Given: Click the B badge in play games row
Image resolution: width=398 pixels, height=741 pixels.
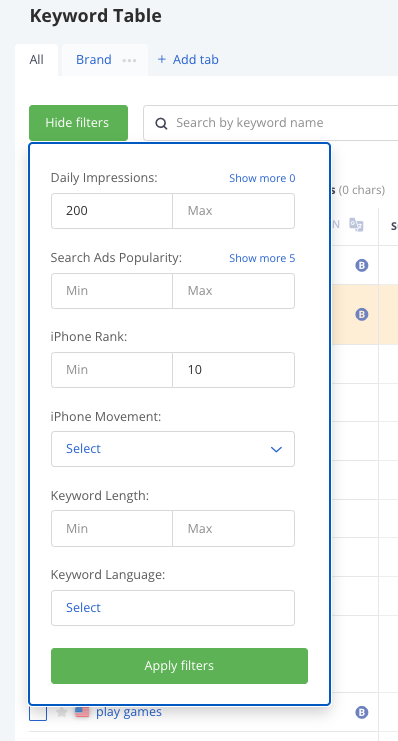Looking at the screenshot, I should (362, 712).
